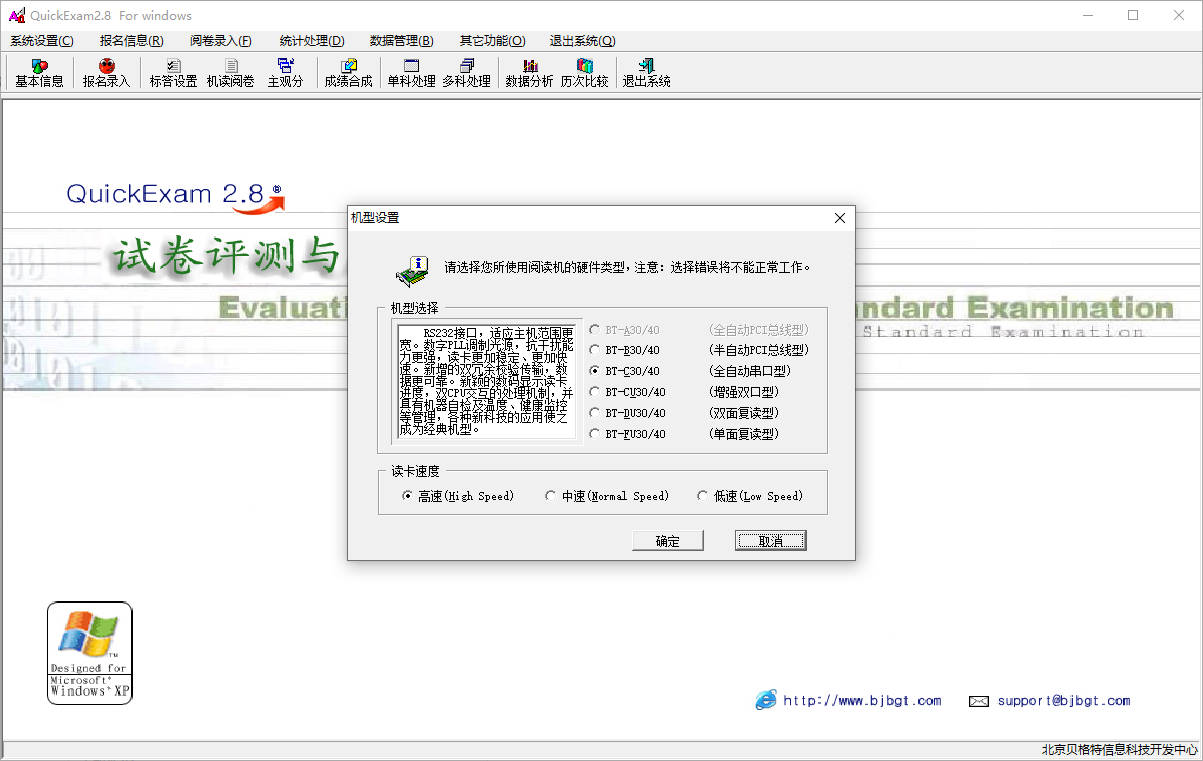Click the 基本信息 toolbar icon
Screen dimensions: 1203x761
39,73
